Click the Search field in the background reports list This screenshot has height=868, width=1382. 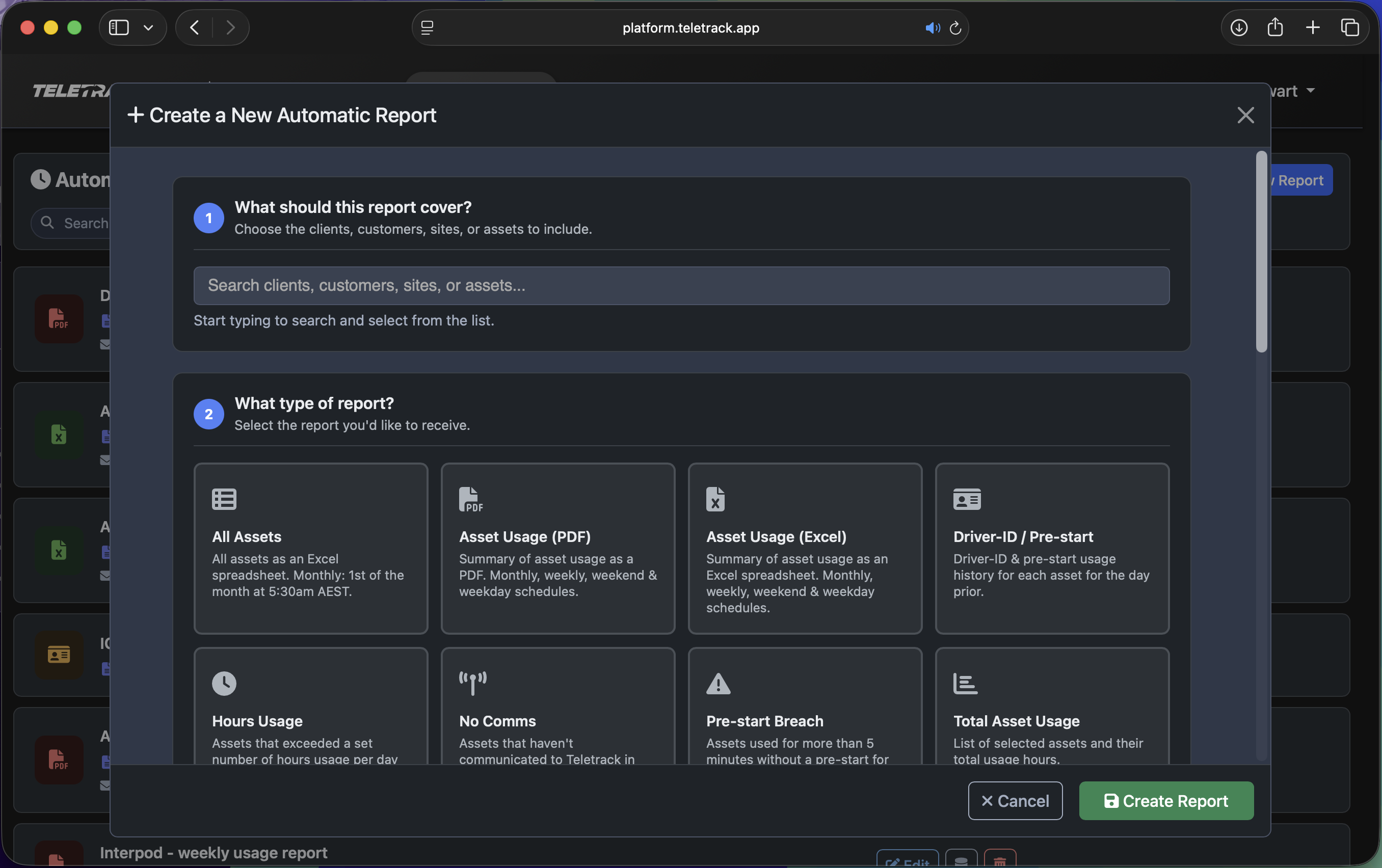click(71, 223)
